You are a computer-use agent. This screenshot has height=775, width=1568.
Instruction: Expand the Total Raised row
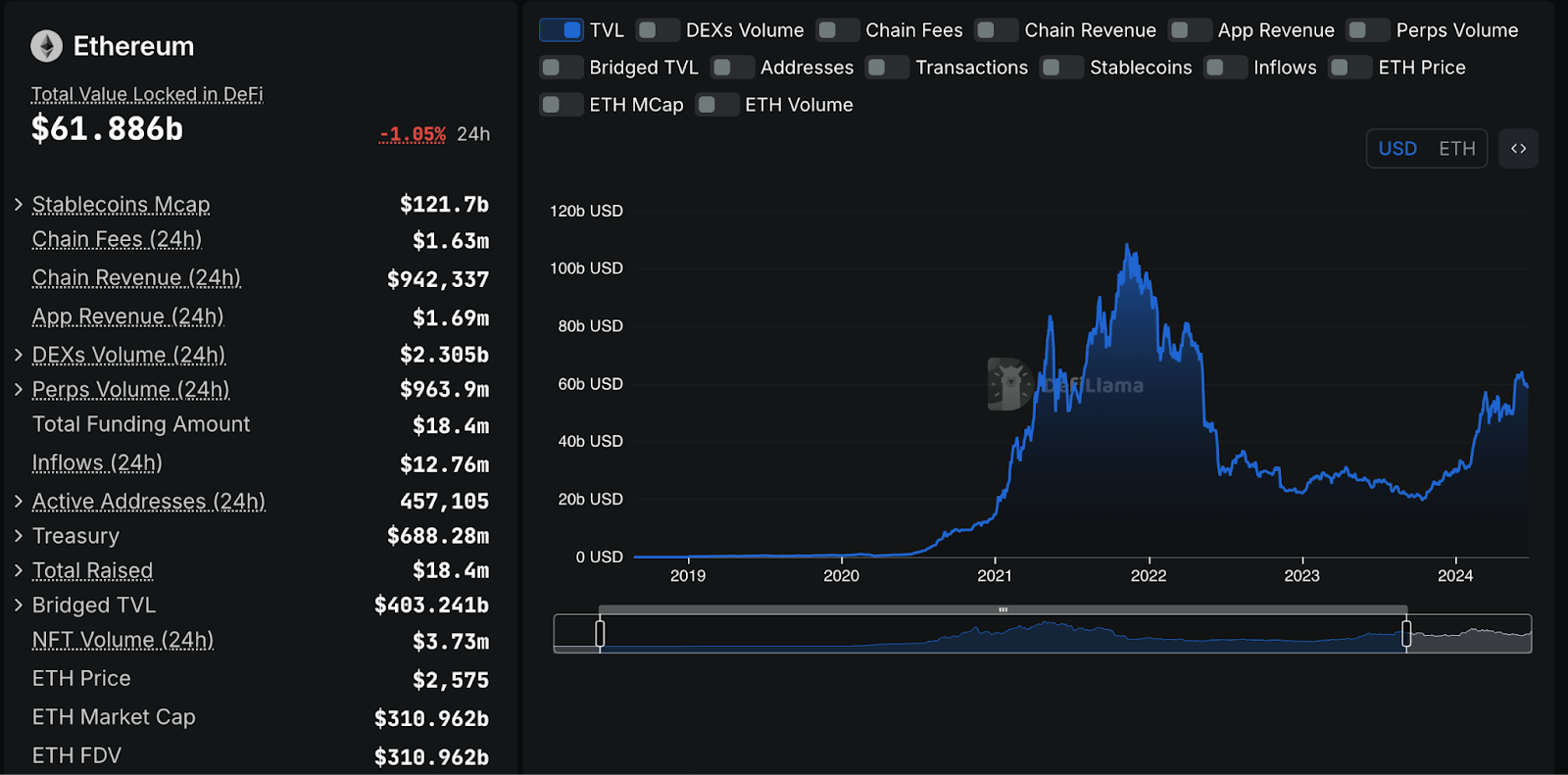click(19, 570)
